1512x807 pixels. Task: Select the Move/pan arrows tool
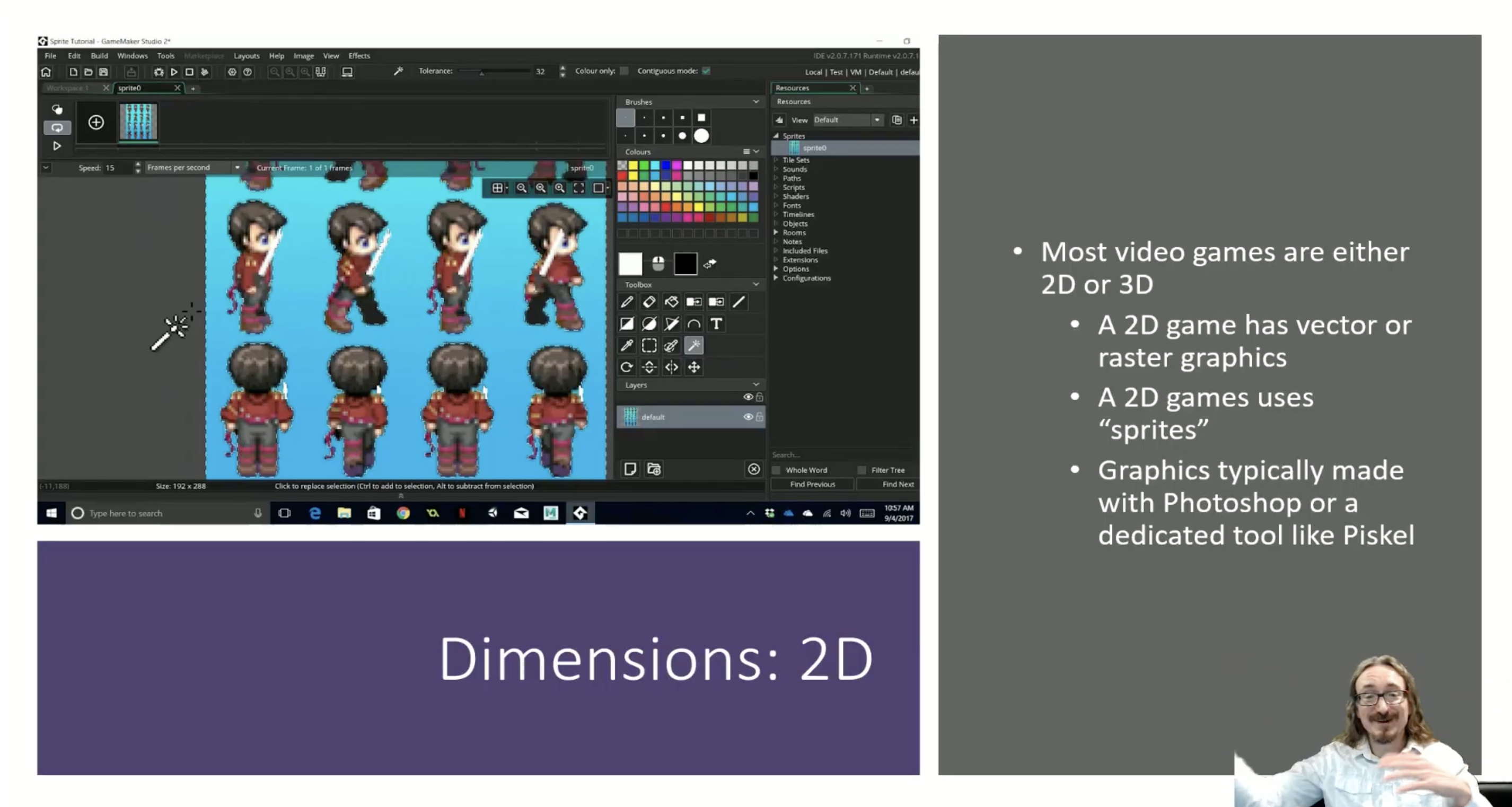(694, 367)
